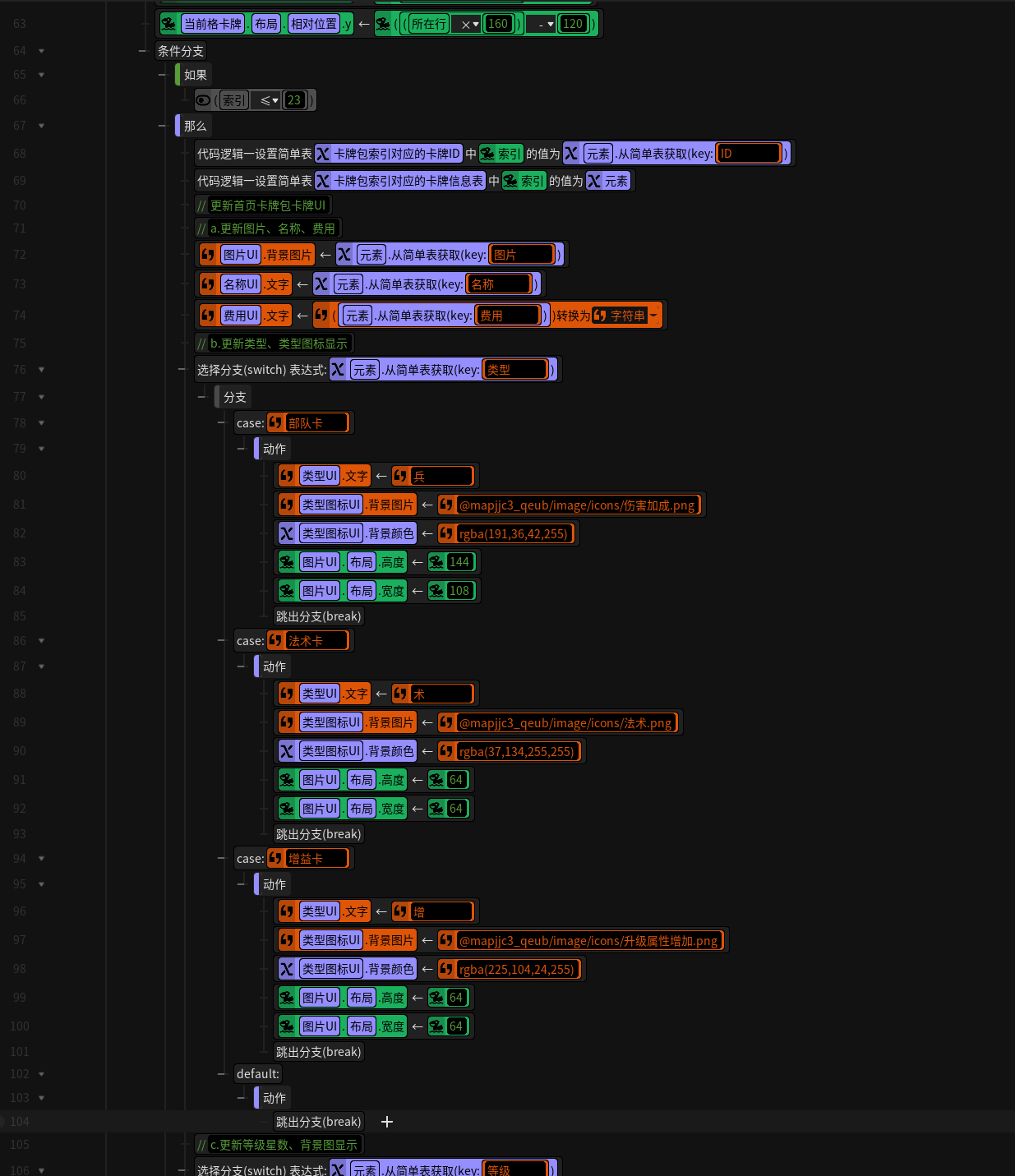Collapse the fold arrow beside line number 86
The width and height of the screenshot is (1015, 1176).
click(41, 641)
